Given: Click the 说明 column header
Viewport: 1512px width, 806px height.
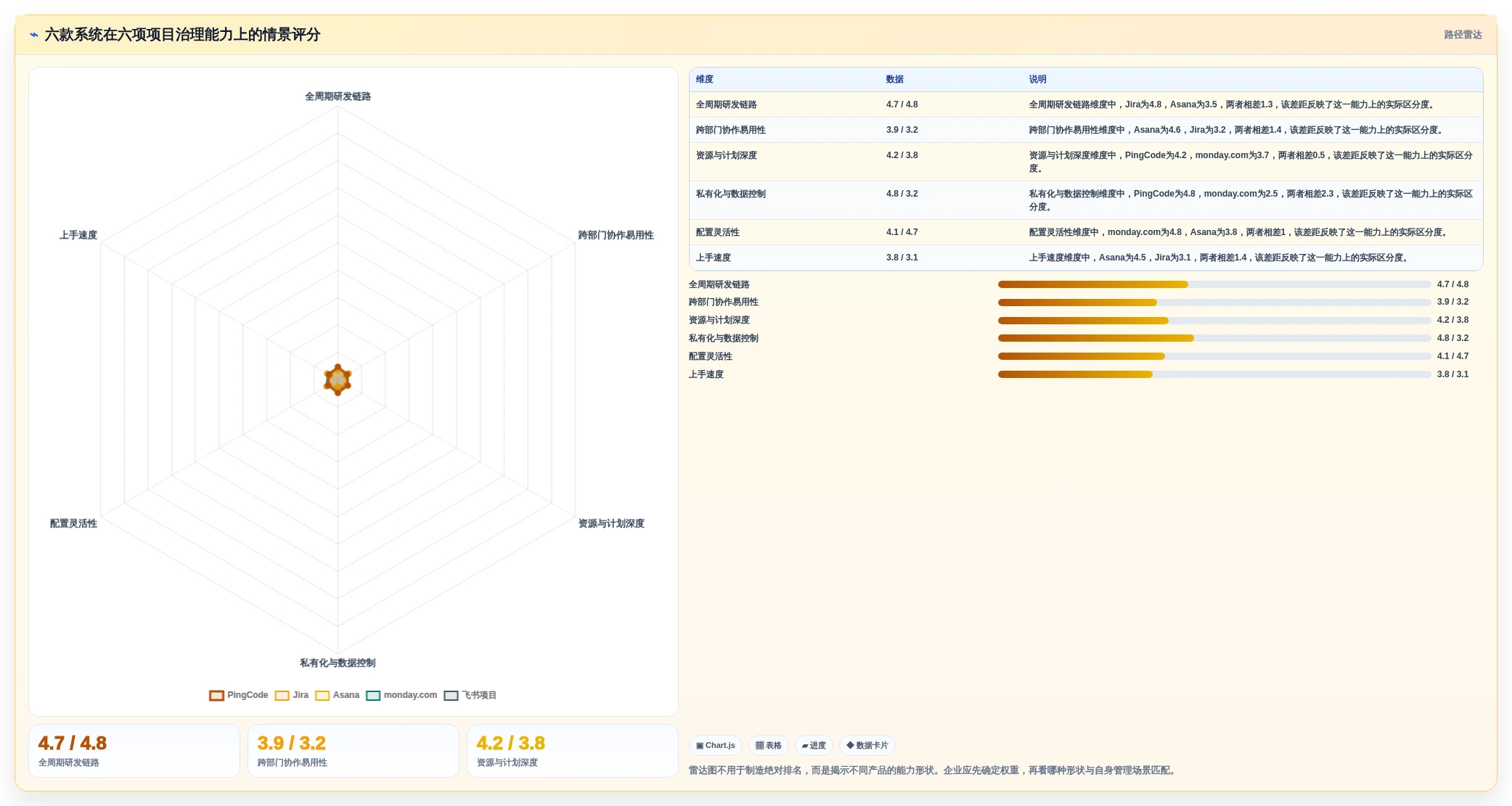Looking at the screenshot, I should [1038, 79].
